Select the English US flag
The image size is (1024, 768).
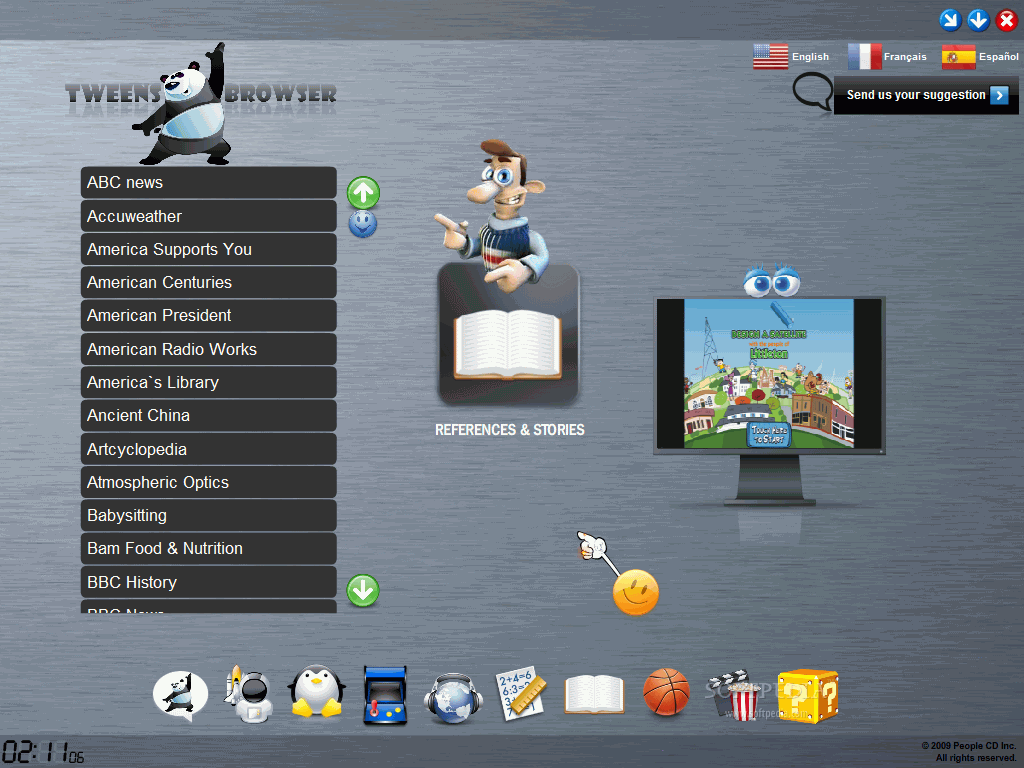click(x=771, y=56)
